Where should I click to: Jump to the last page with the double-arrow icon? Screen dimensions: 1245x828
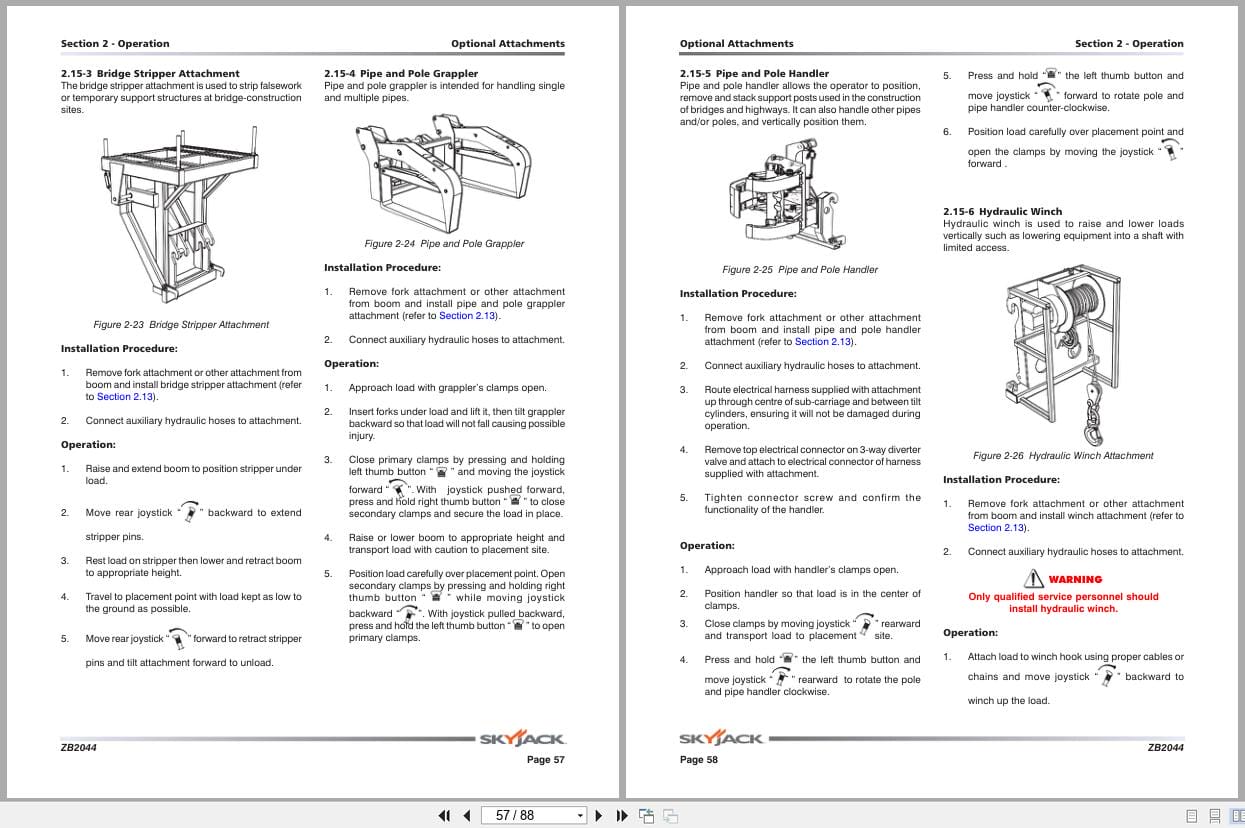tap(620, 815)
